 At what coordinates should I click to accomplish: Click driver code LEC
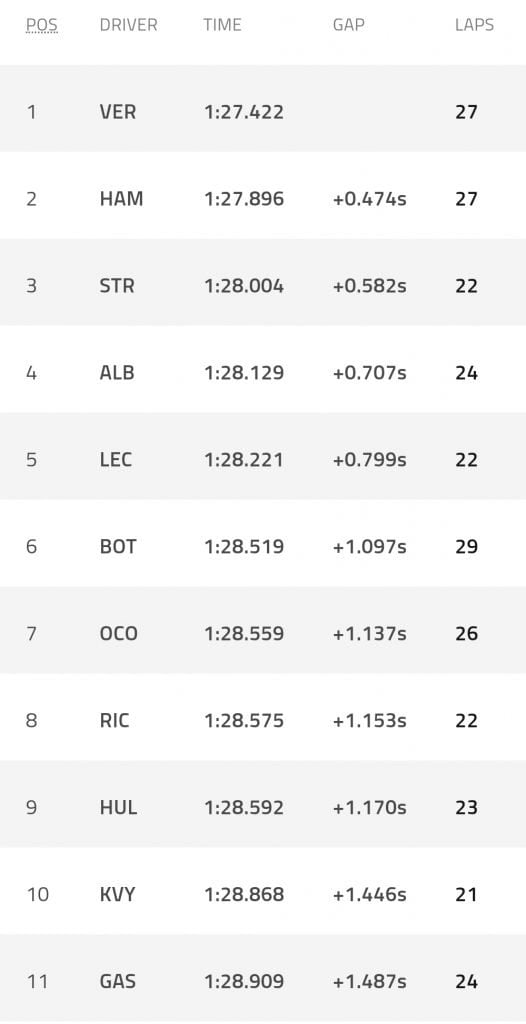tap(116, 460)
